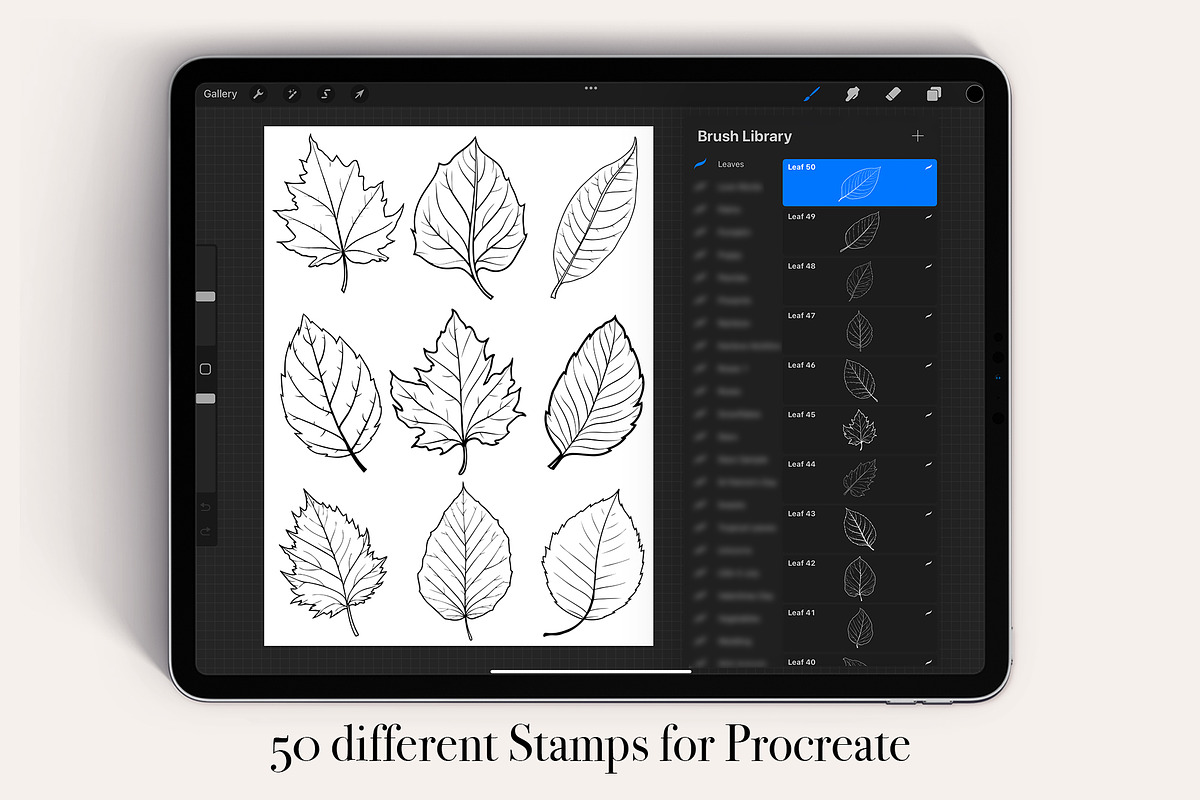This screenshot has width=1200, height=800.
Task: Select the Transform arrow tool
Action: click(358, 94)
